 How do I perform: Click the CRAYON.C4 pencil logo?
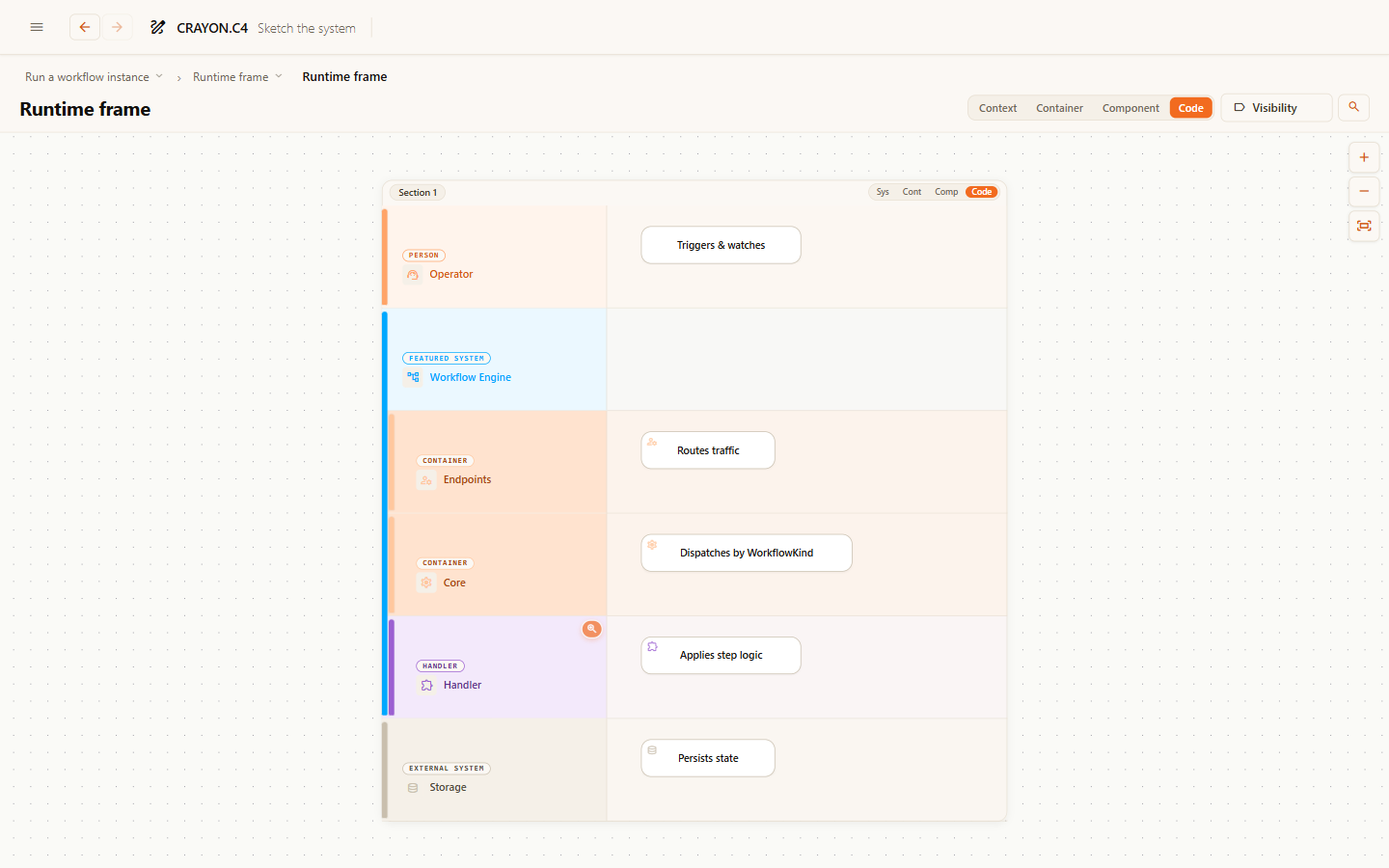[x=158, y=28]
